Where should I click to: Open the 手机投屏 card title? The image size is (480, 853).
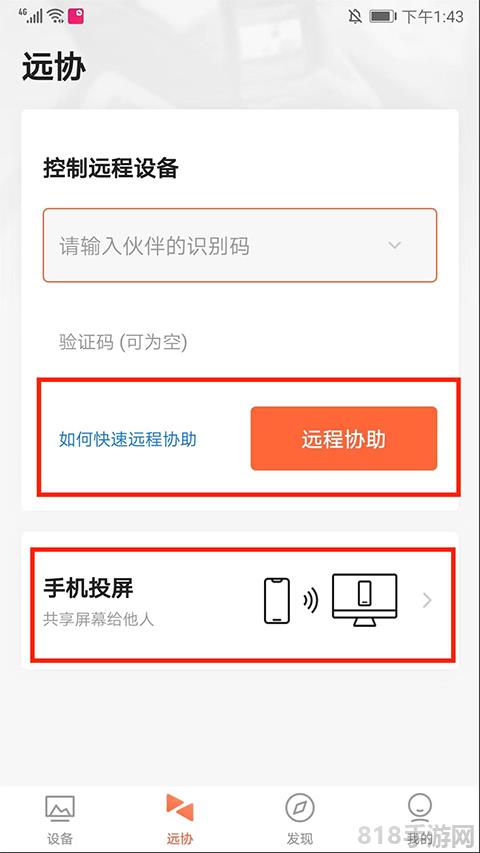[x=88, y=588]
